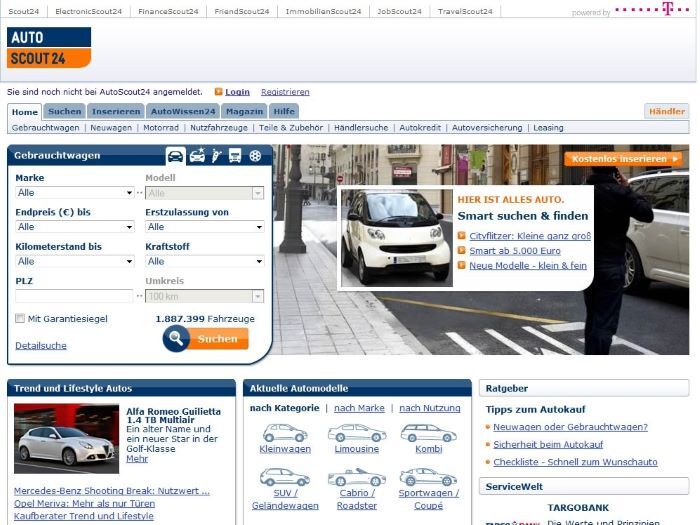Click the Registrieren link
The image size is (700, 525).
click(x=285, y=92)
